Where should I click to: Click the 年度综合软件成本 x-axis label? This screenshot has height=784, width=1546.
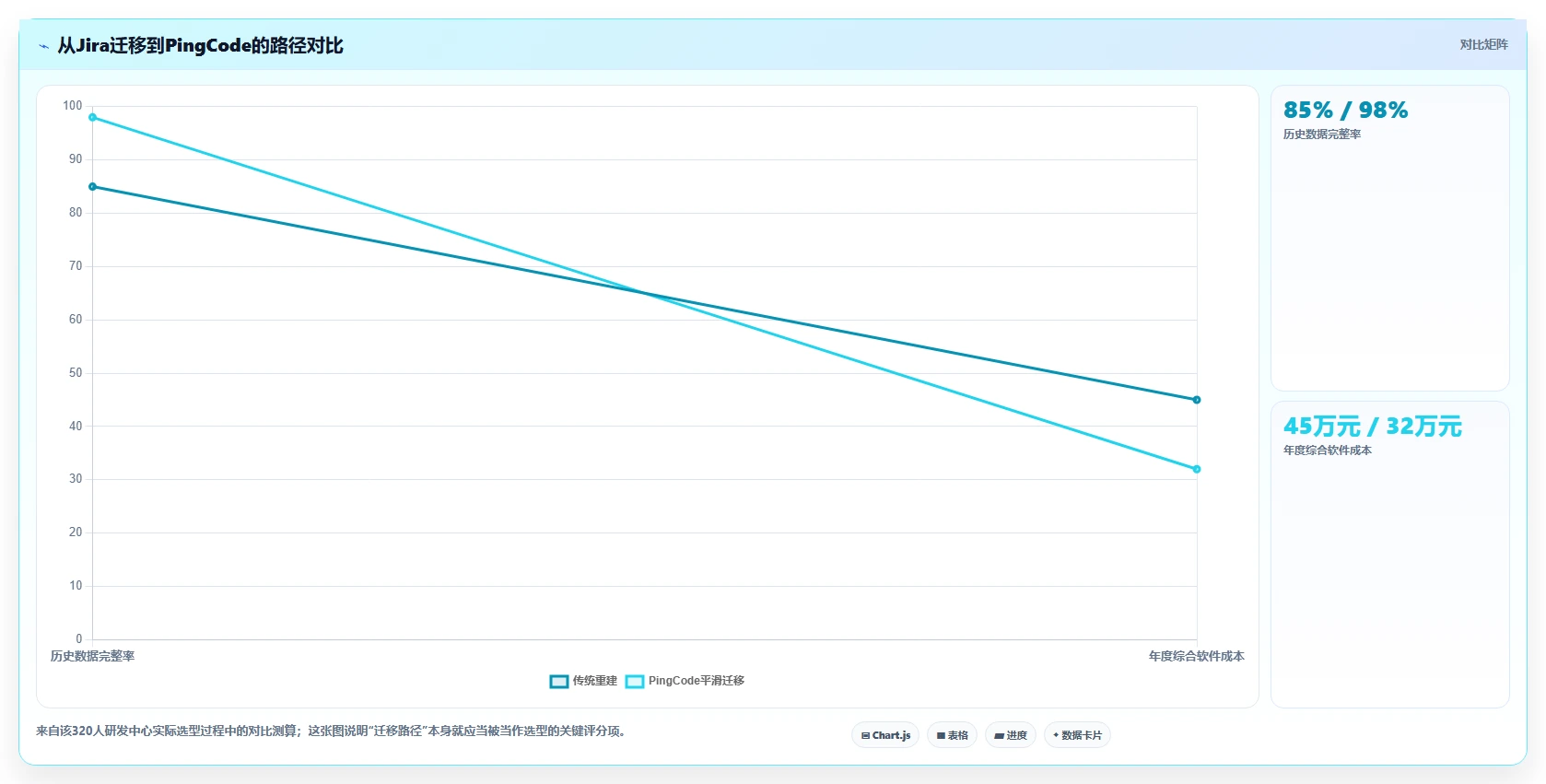[x=1196, y=656]
